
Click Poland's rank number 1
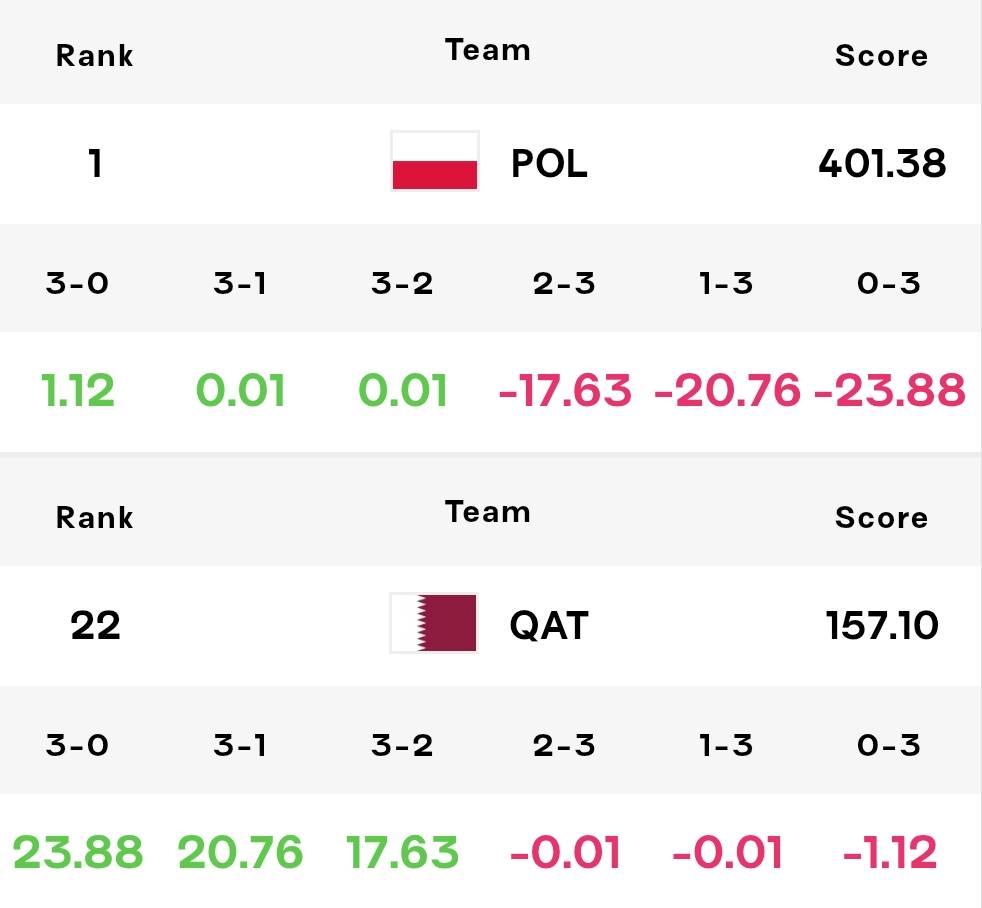coord(95,163)
